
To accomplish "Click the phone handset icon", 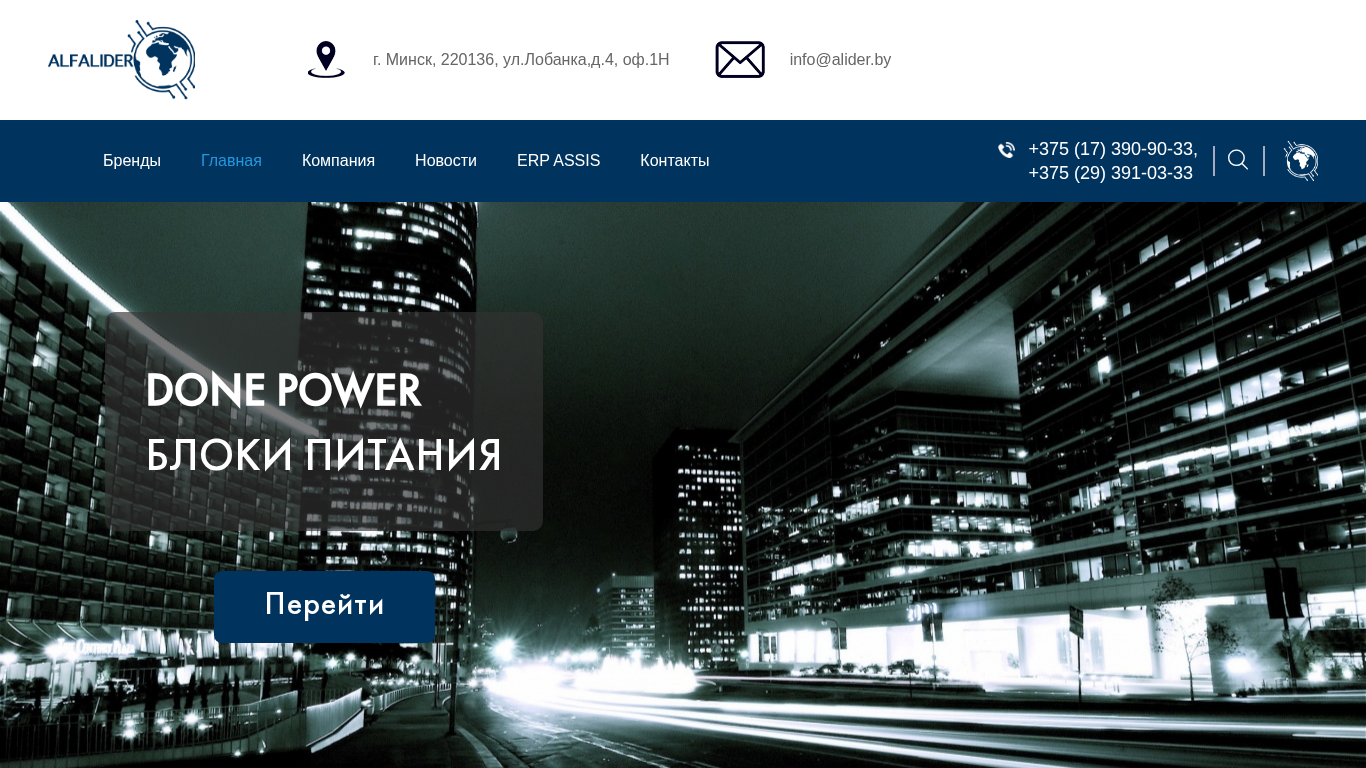I will click(1007, 150).
